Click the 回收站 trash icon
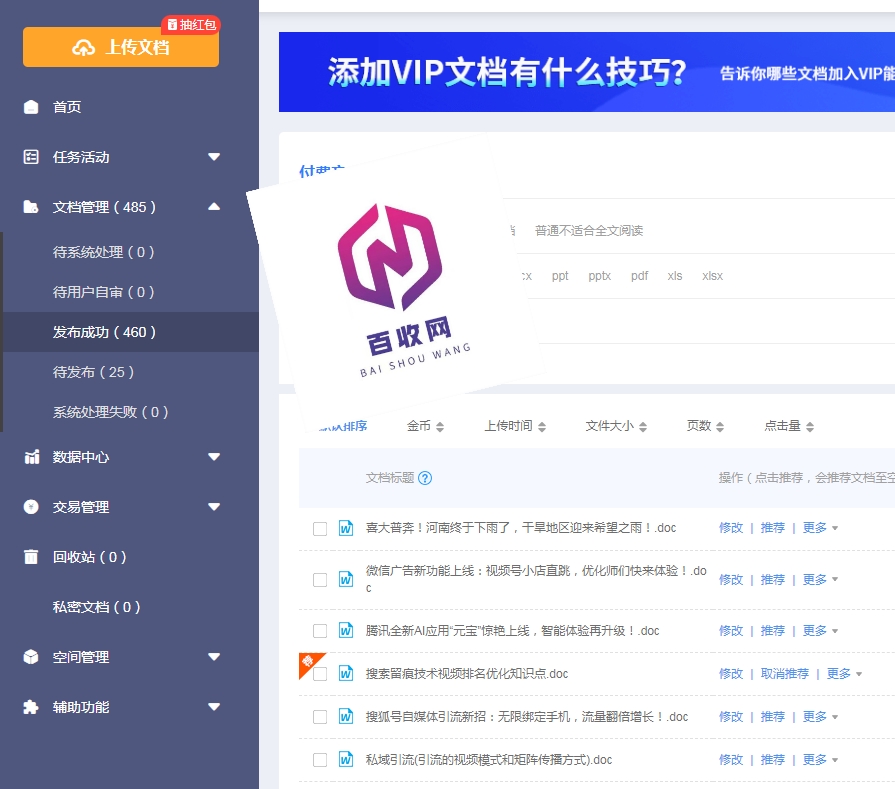Image resolution: width=895 pixels, height=789 pixels. pyautogui.click(x=31, y=557)
